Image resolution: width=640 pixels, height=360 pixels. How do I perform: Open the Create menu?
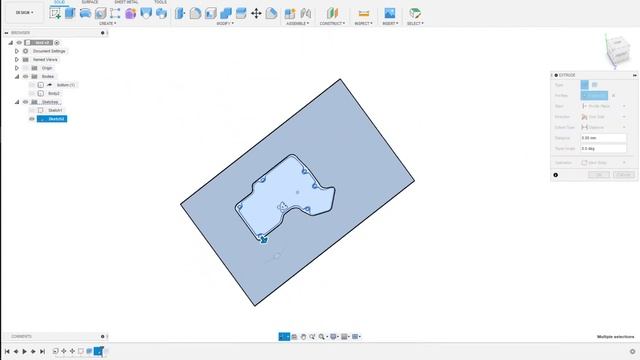(108, 23)
